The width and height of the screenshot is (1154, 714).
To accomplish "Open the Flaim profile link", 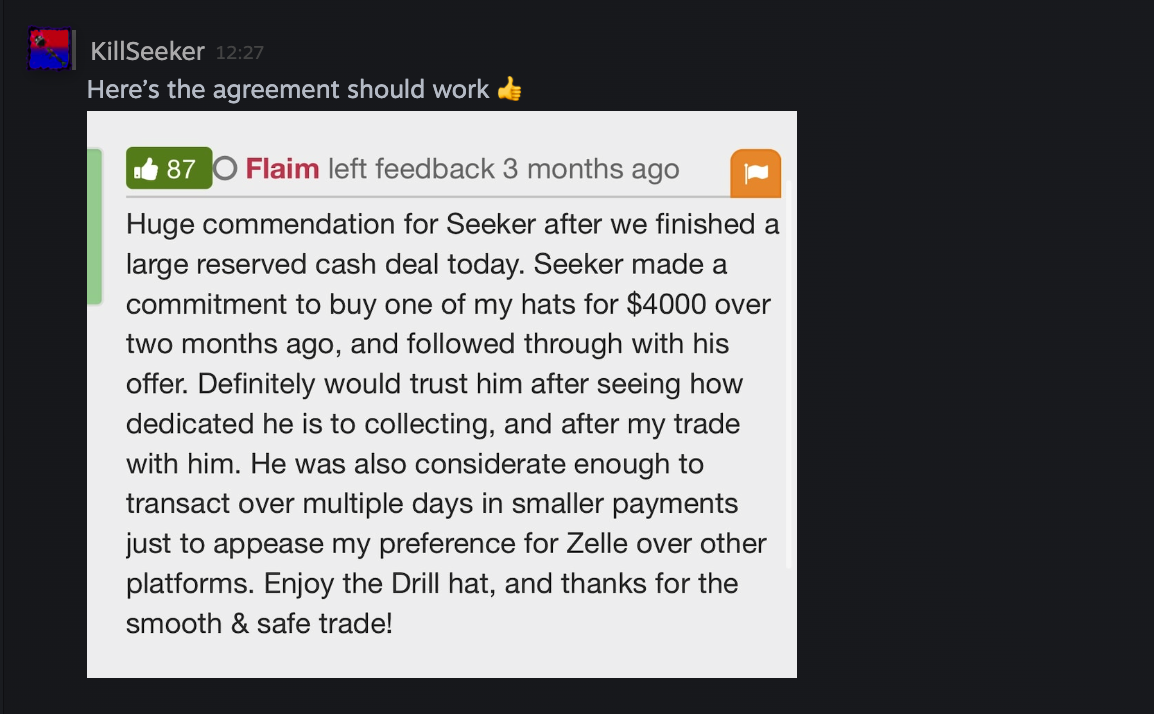I will (x=282, y=169).
